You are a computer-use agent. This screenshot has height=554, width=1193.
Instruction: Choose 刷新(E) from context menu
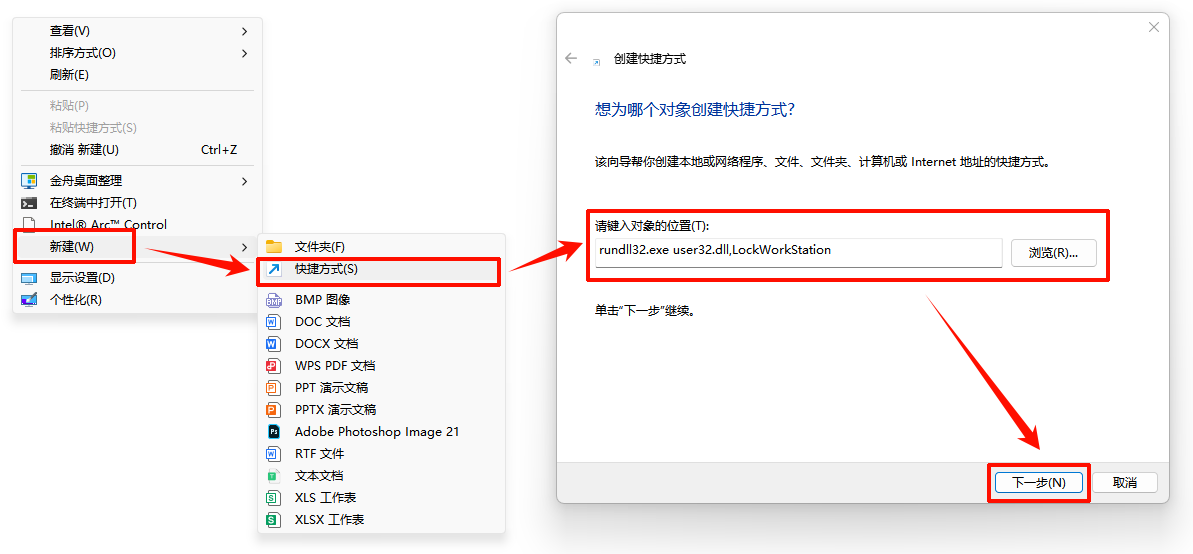coord(138,75)
